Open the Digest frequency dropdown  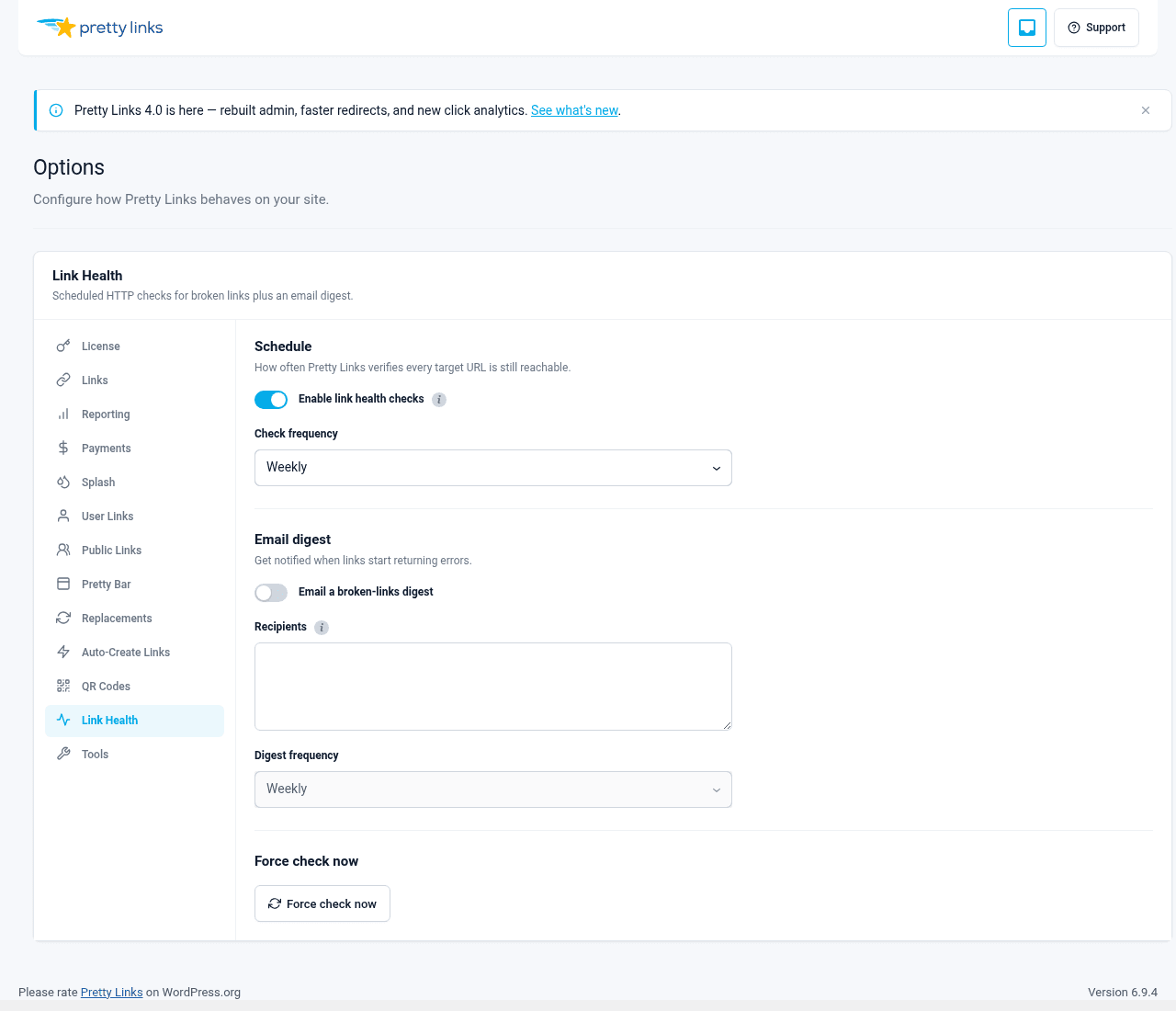(493, 789)
